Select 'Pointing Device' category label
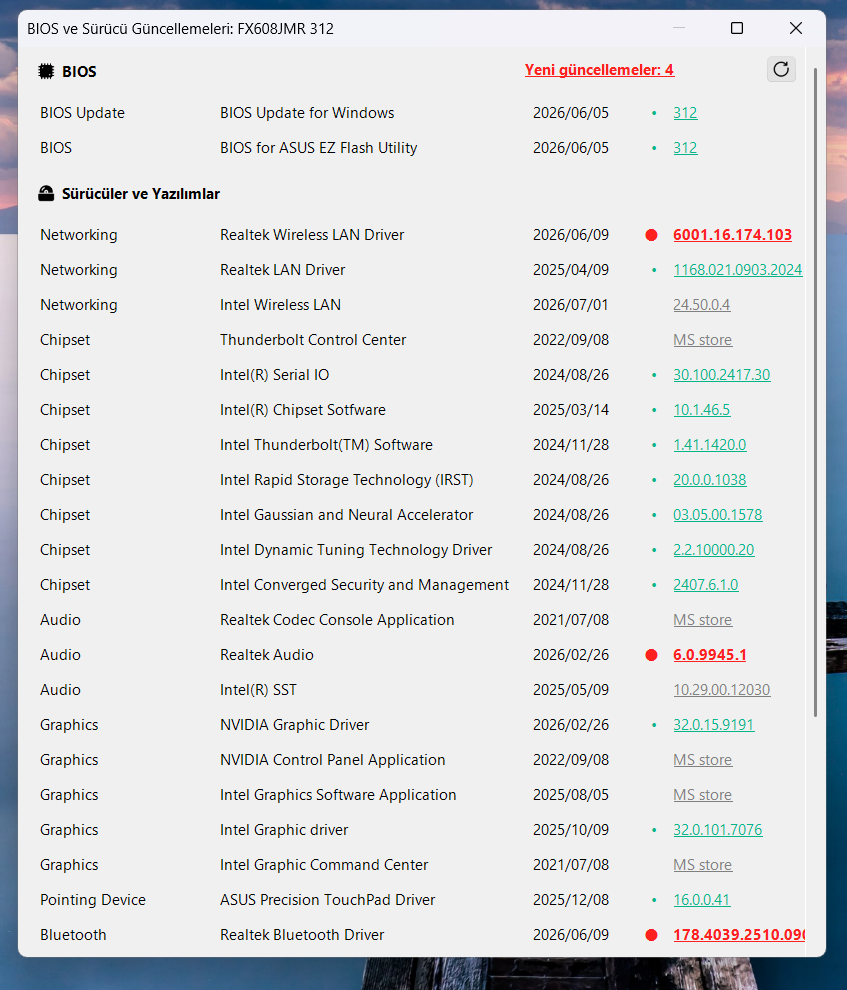Screen dimensions: 847x990 (x=93, y=900)
